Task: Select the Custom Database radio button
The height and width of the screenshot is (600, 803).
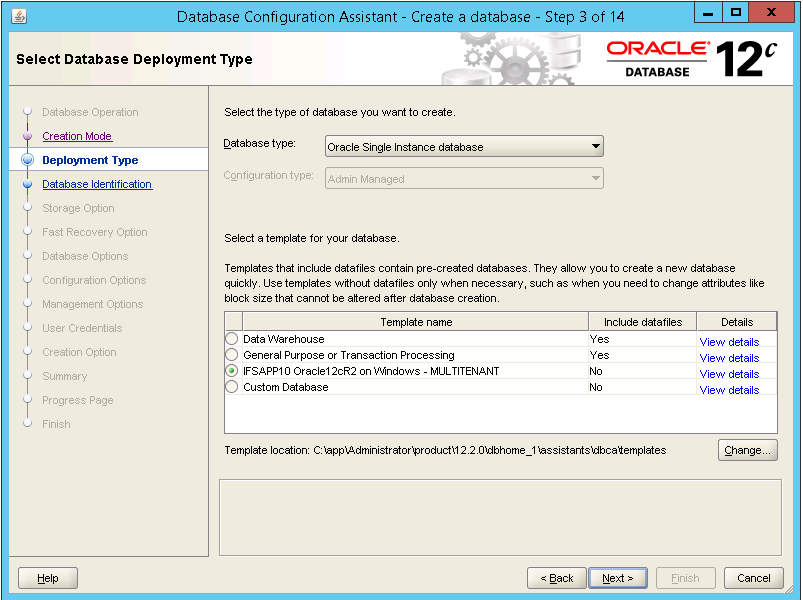Action: 232,387
